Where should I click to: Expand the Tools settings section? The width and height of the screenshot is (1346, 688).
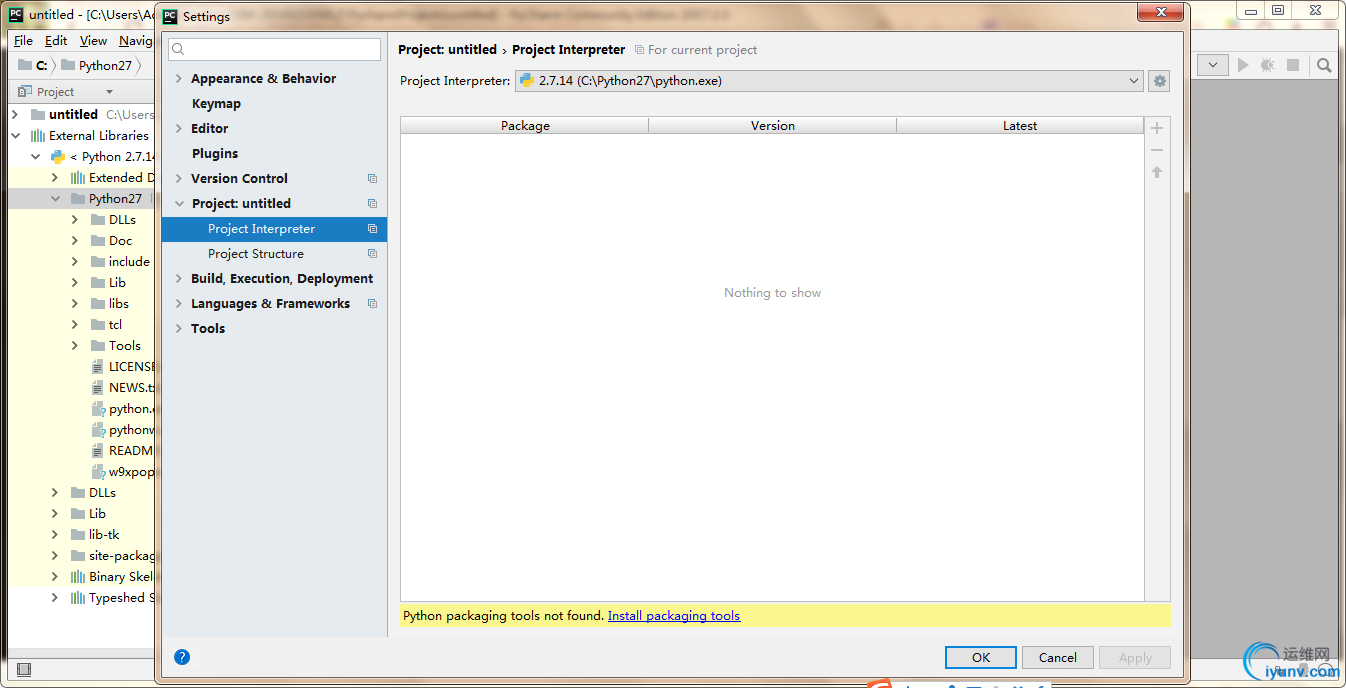[x=179, y=329]
